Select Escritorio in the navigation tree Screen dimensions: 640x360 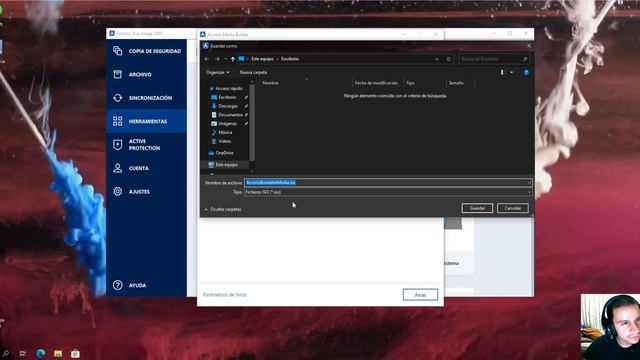[x=227, y=97]
